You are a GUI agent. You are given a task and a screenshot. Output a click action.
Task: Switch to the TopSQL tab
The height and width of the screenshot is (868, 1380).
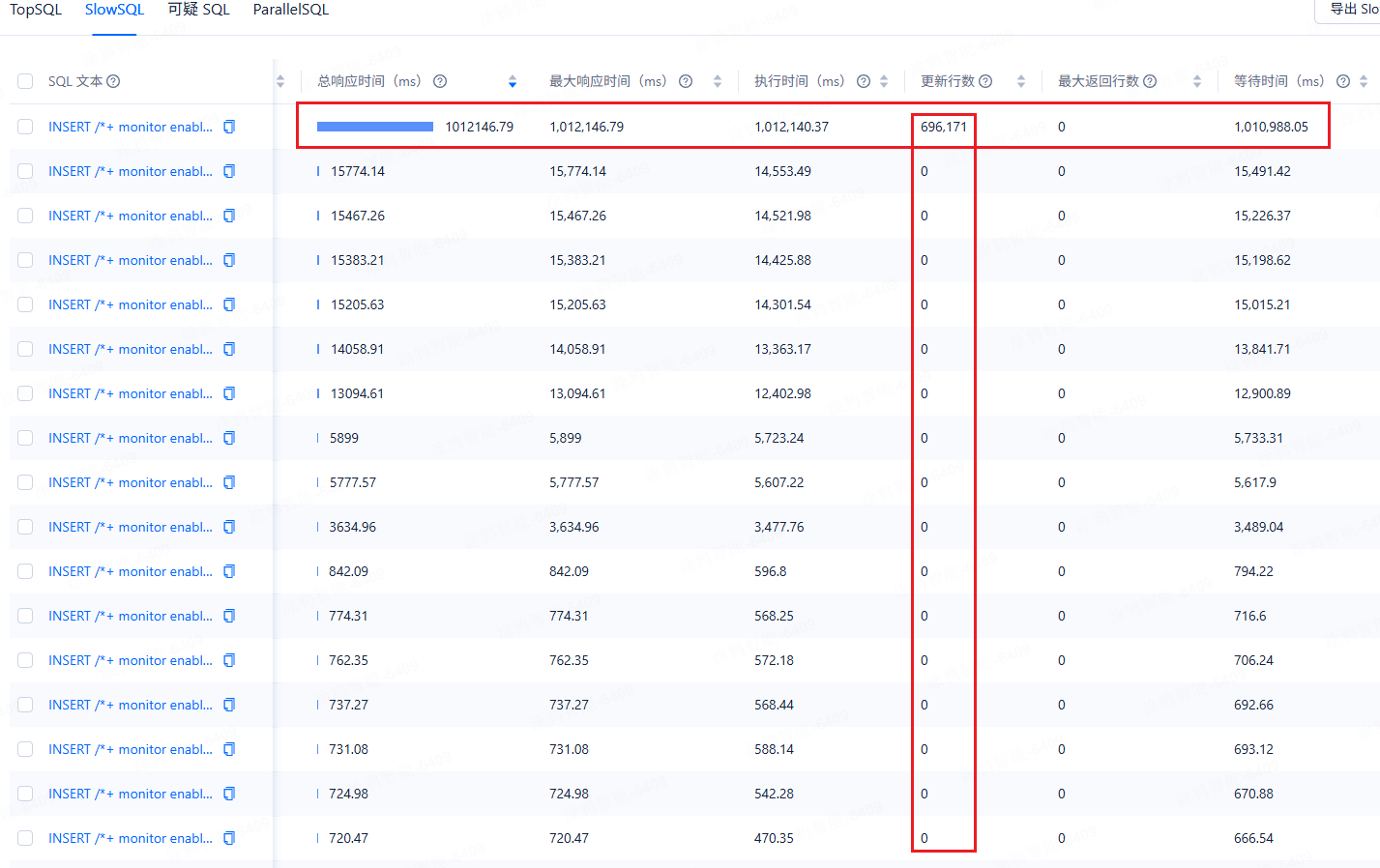coord(36,10)
